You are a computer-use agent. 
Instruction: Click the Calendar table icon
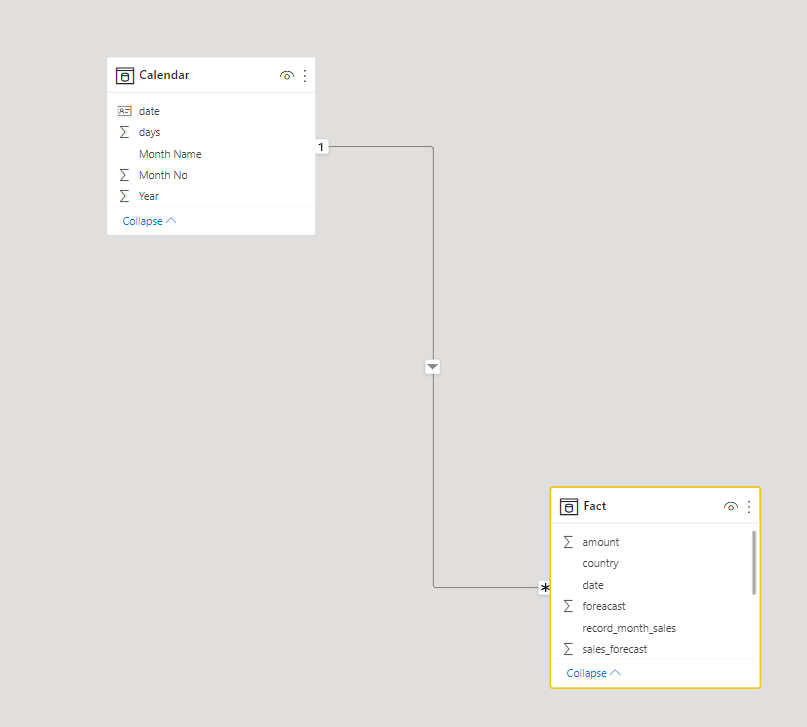point(125,76)
